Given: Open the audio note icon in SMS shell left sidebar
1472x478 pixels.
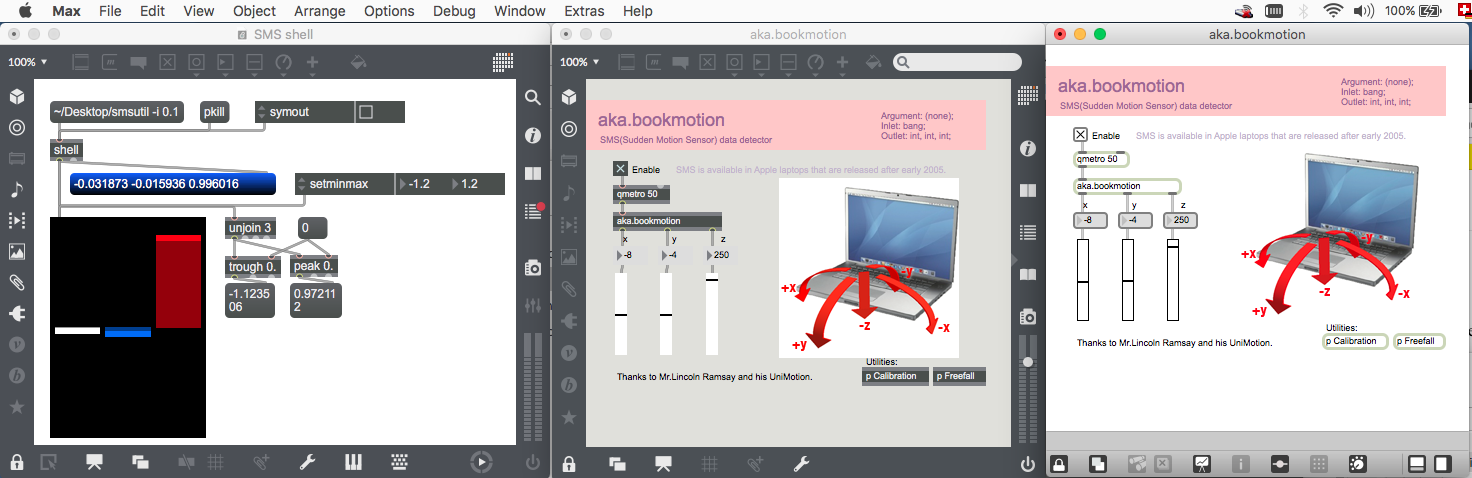Looking at the screenshot, I should click(17, 189).
